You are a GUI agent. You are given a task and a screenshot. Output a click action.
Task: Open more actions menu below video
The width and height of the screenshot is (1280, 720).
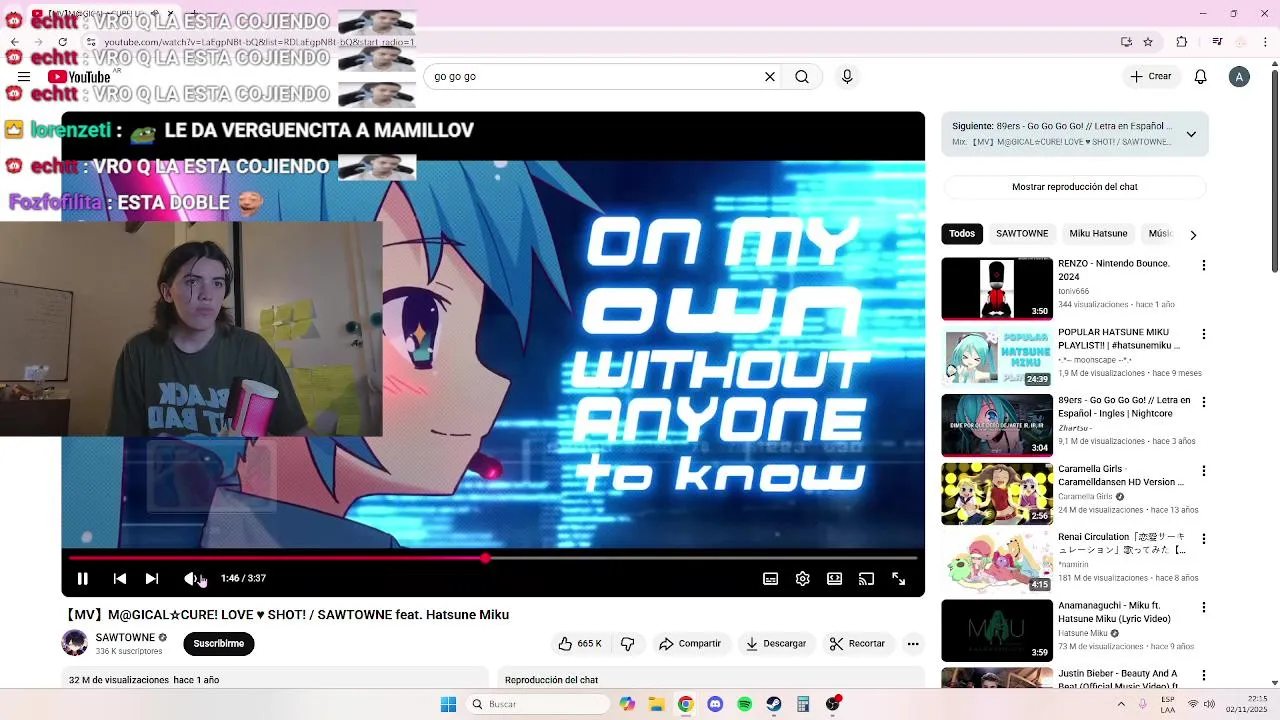(913, 643)
